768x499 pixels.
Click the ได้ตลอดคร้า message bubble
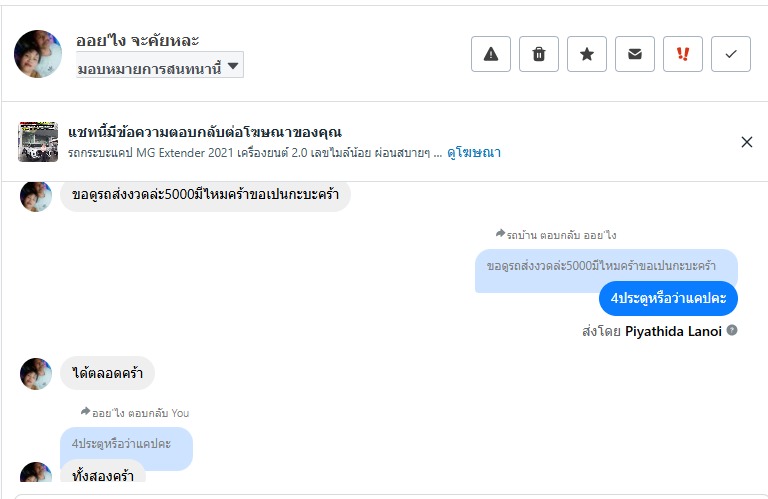108,373
